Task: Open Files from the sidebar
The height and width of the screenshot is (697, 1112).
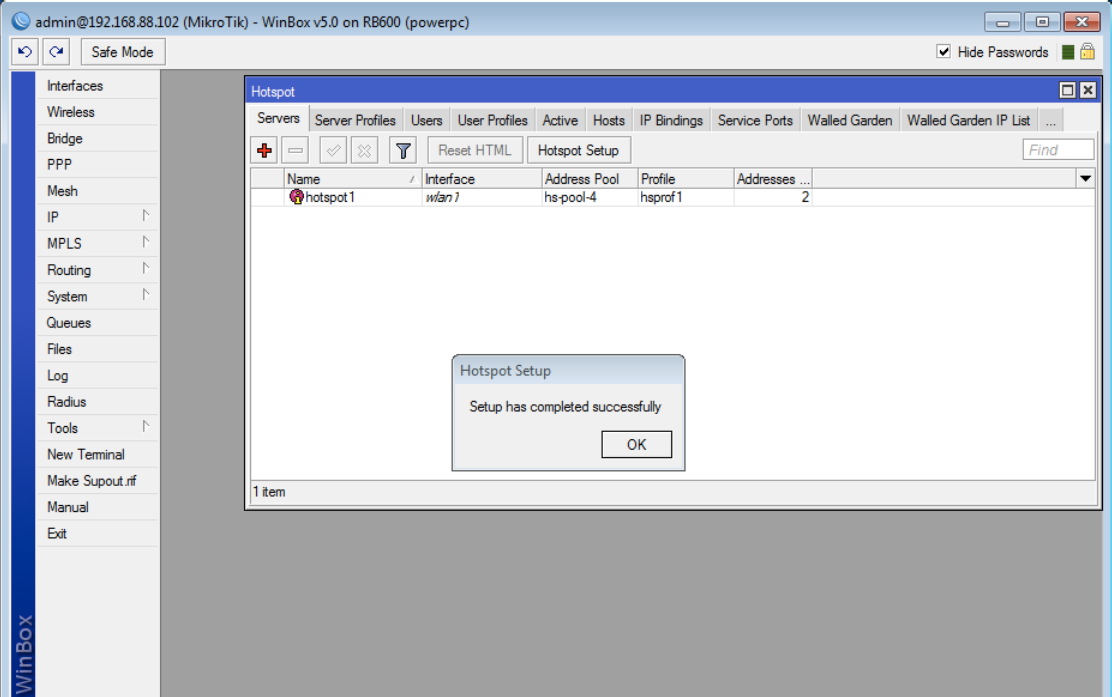Action: (x=96, y=349)
